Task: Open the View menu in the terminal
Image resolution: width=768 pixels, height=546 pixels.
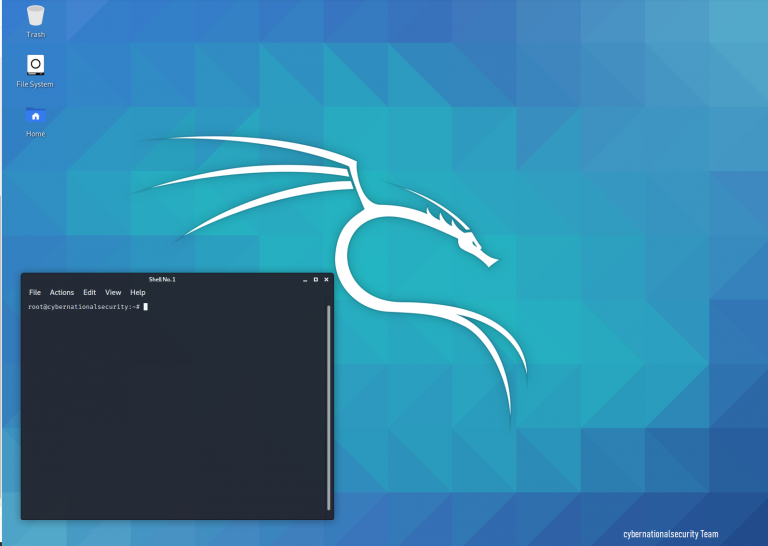Action: 113,292
